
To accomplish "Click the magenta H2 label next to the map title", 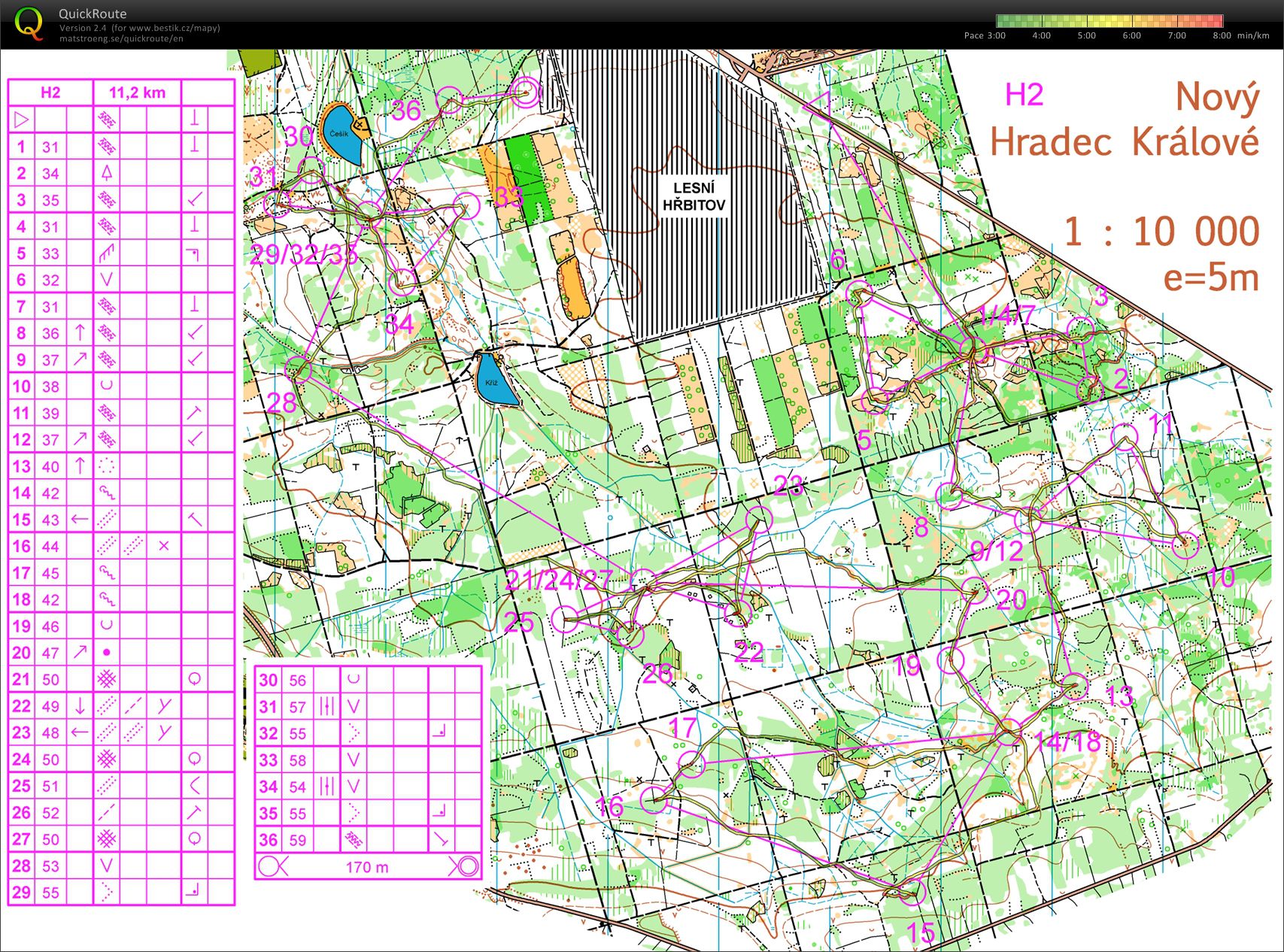I will click(x=1024, y=95).
